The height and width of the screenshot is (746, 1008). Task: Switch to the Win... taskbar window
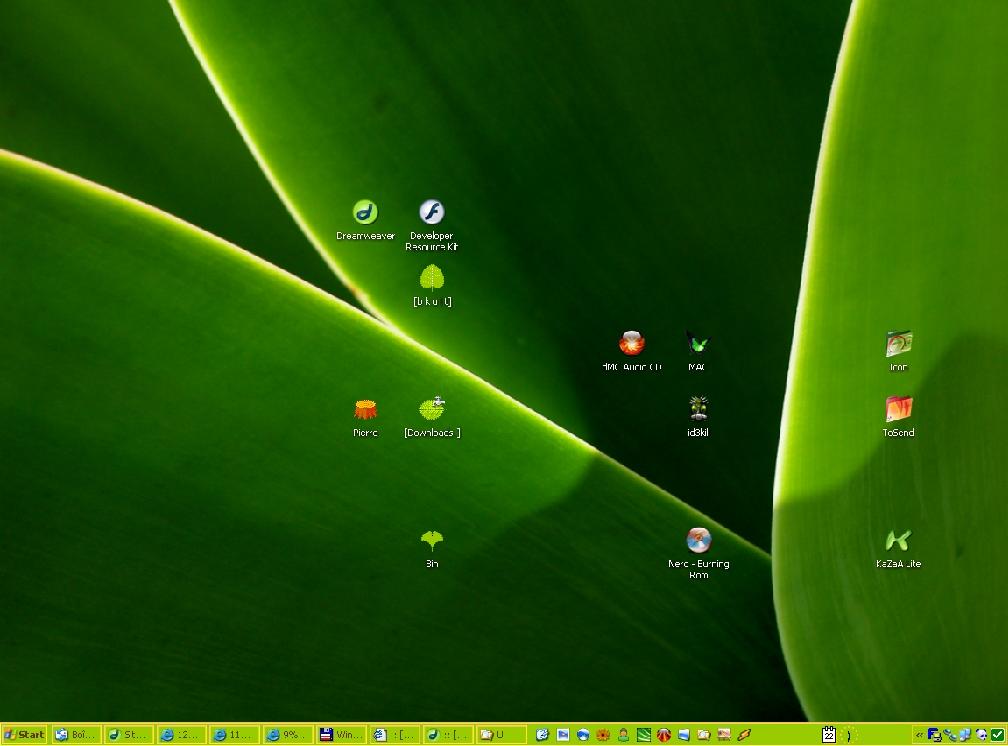tap(342, 734)
